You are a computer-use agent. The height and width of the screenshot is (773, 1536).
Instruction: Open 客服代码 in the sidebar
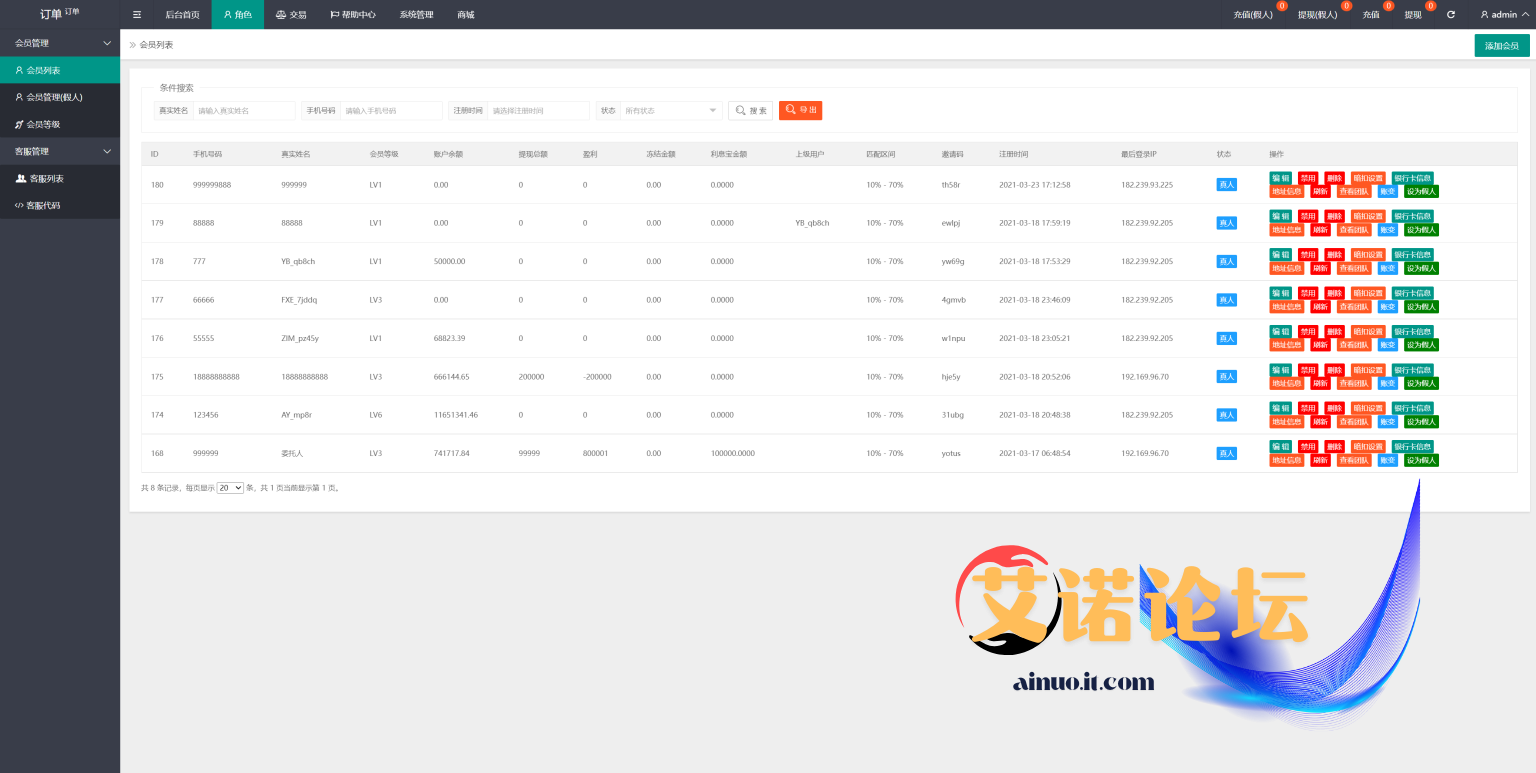click(60, 205)
